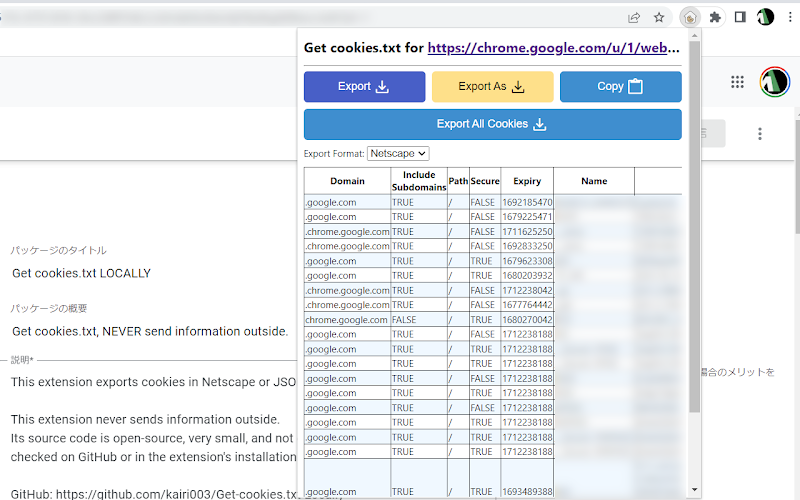
Task: Open the Google account avatar on page
Action: (x=774, y=82)
